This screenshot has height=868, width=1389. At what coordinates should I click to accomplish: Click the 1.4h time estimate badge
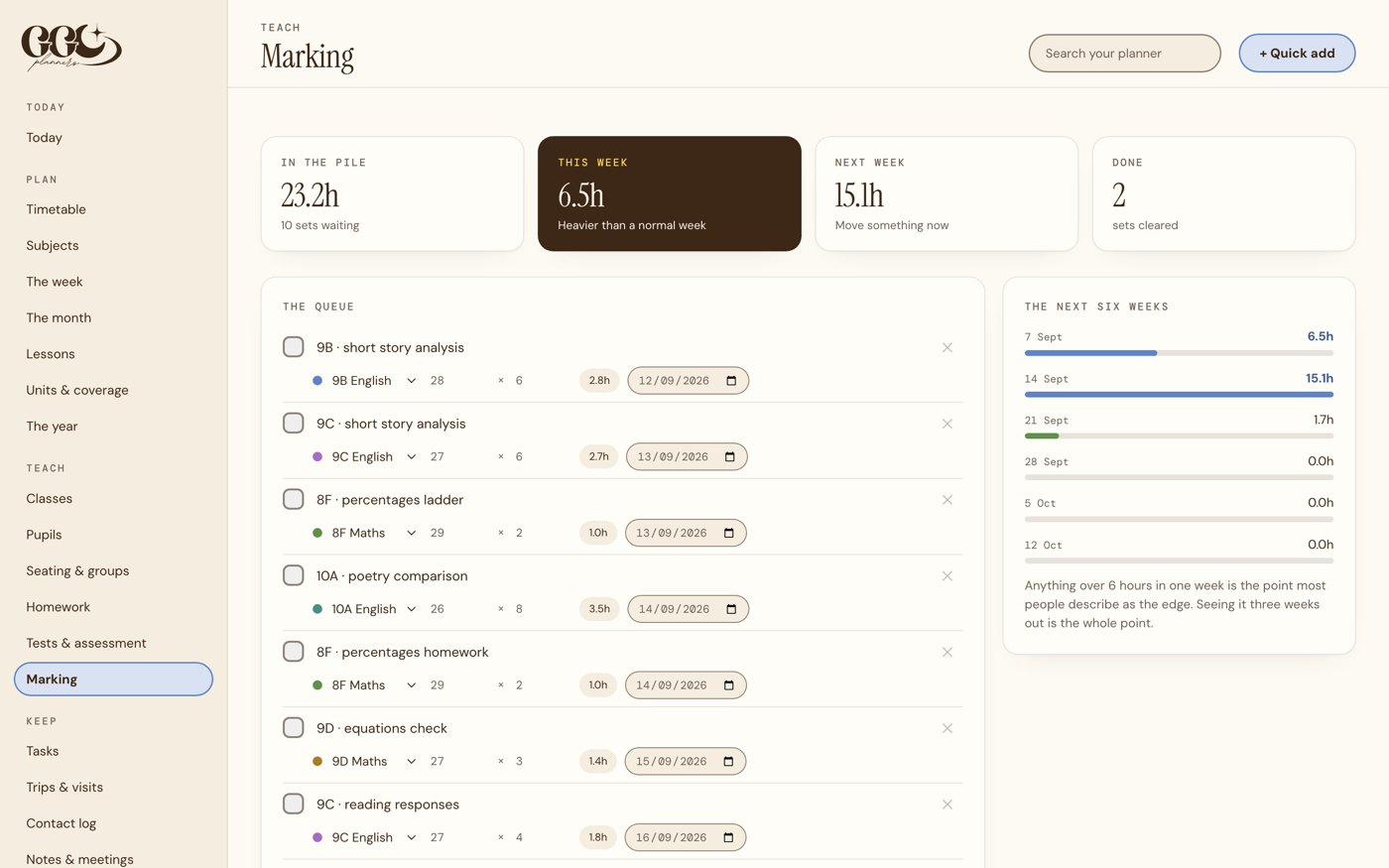(598, 762)
